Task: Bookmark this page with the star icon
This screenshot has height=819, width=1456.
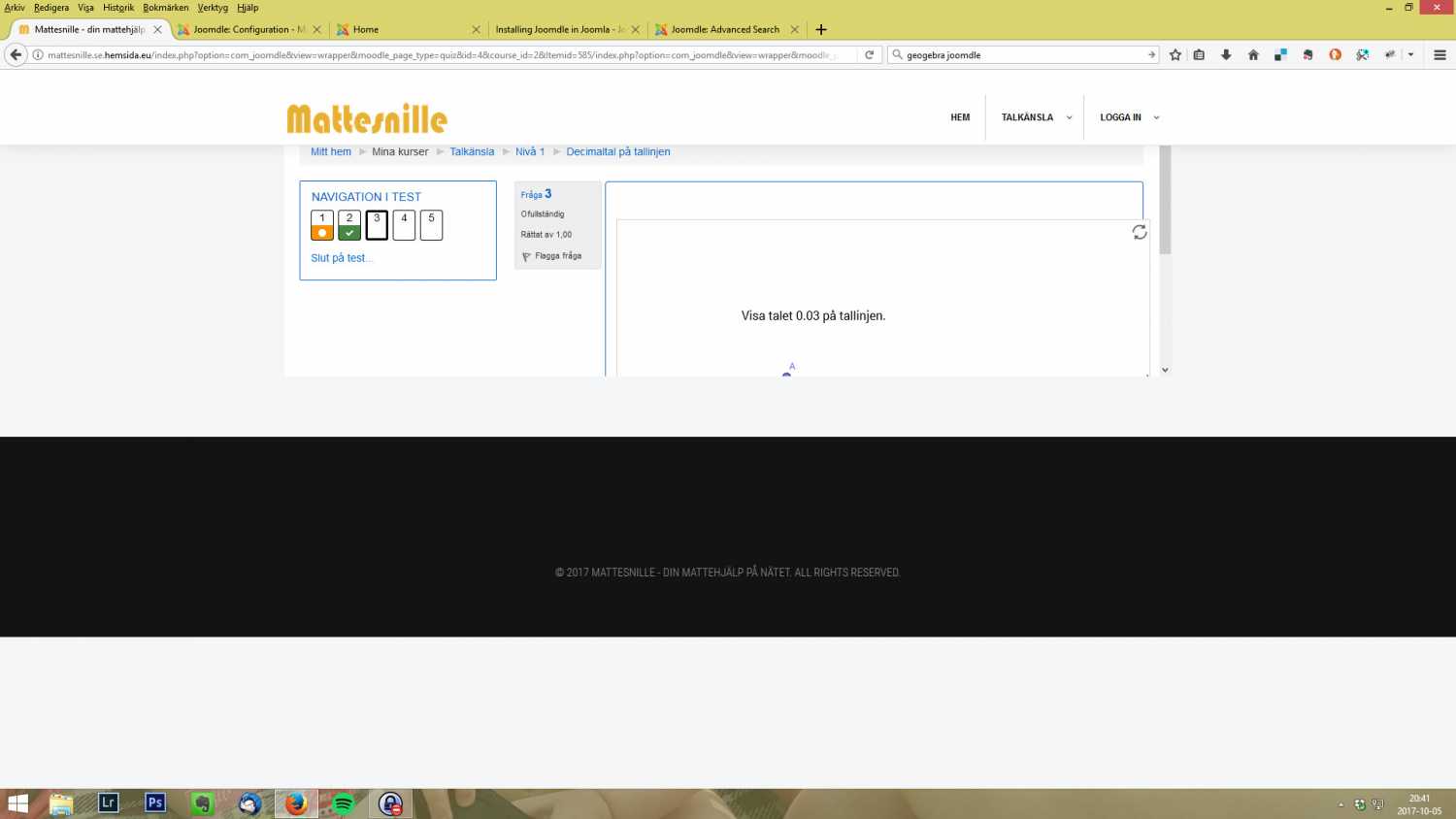Action: [x=1175, y=55]
